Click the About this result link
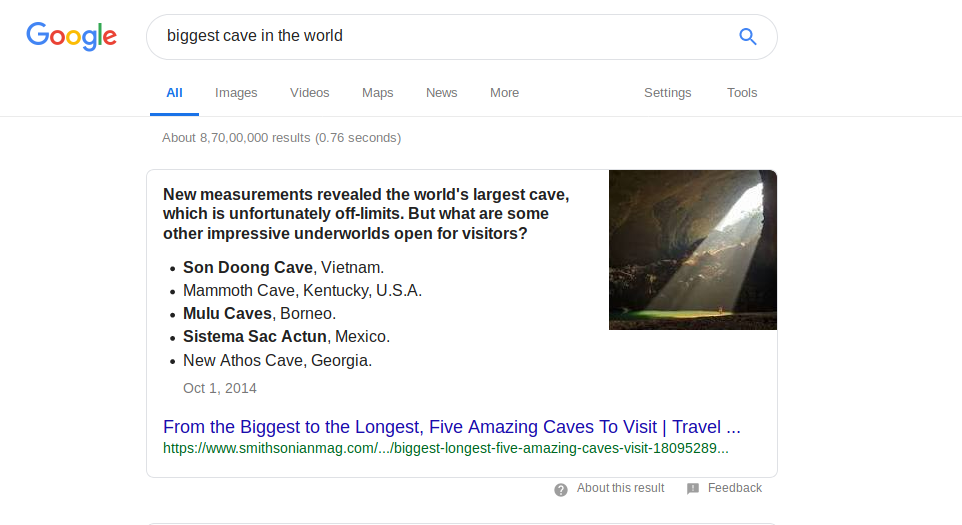 pos(620,488)
